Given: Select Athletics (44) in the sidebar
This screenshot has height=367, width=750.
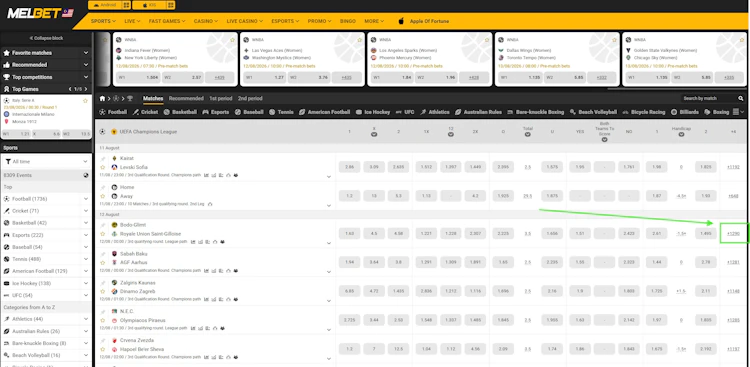Looking at the screenshot, I should 28,319.
